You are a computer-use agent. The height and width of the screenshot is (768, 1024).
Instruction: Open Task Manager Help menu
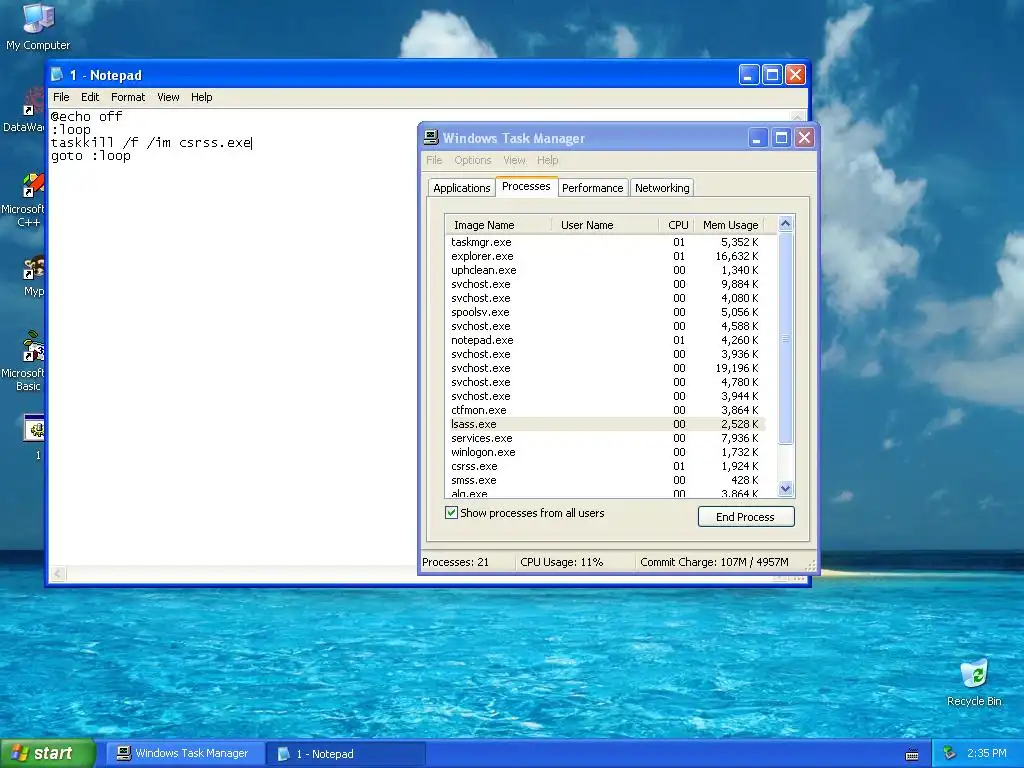pos(547,160)
